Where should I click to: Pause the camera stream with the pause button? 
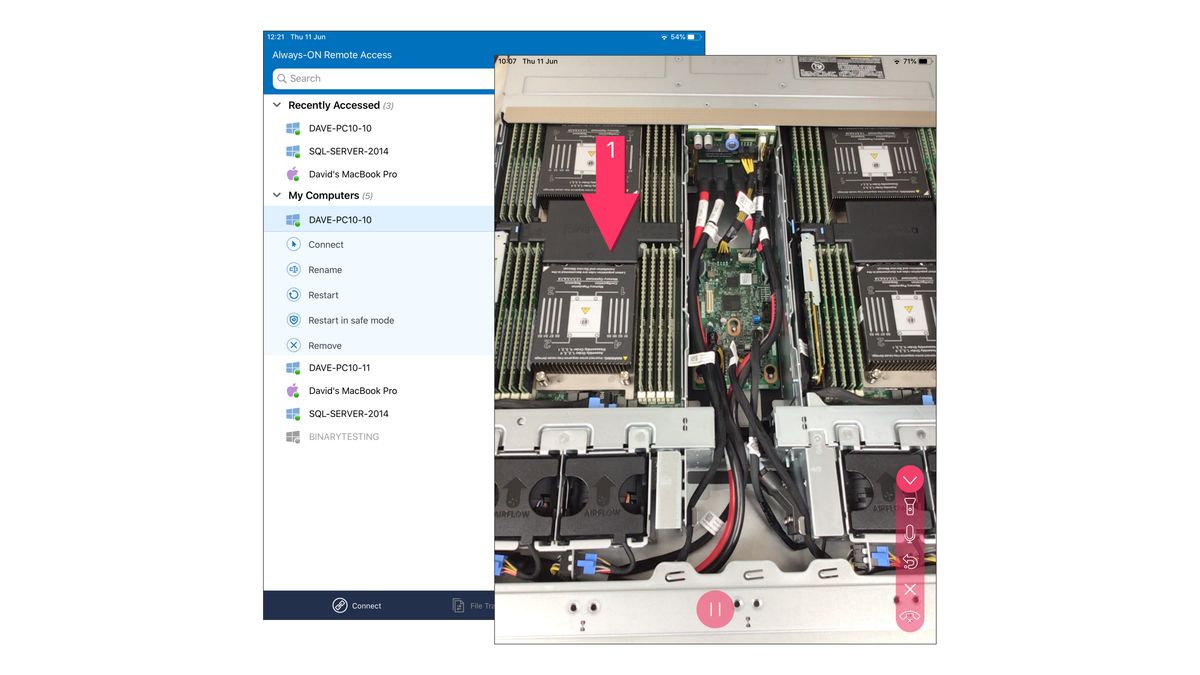(715, 608)
